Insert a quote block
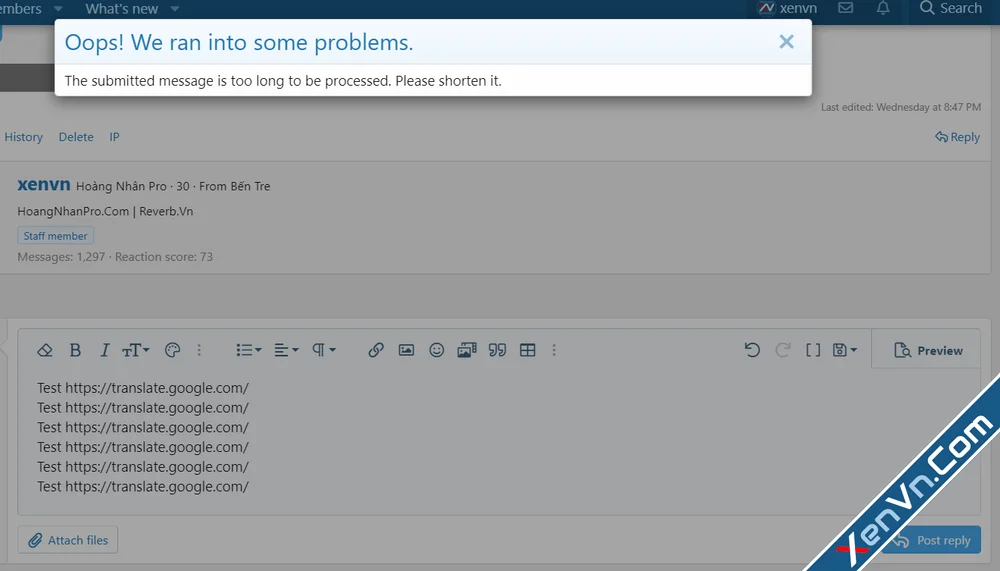The height and width of the screenshot is (571, 1000). (x=497, y=350)
